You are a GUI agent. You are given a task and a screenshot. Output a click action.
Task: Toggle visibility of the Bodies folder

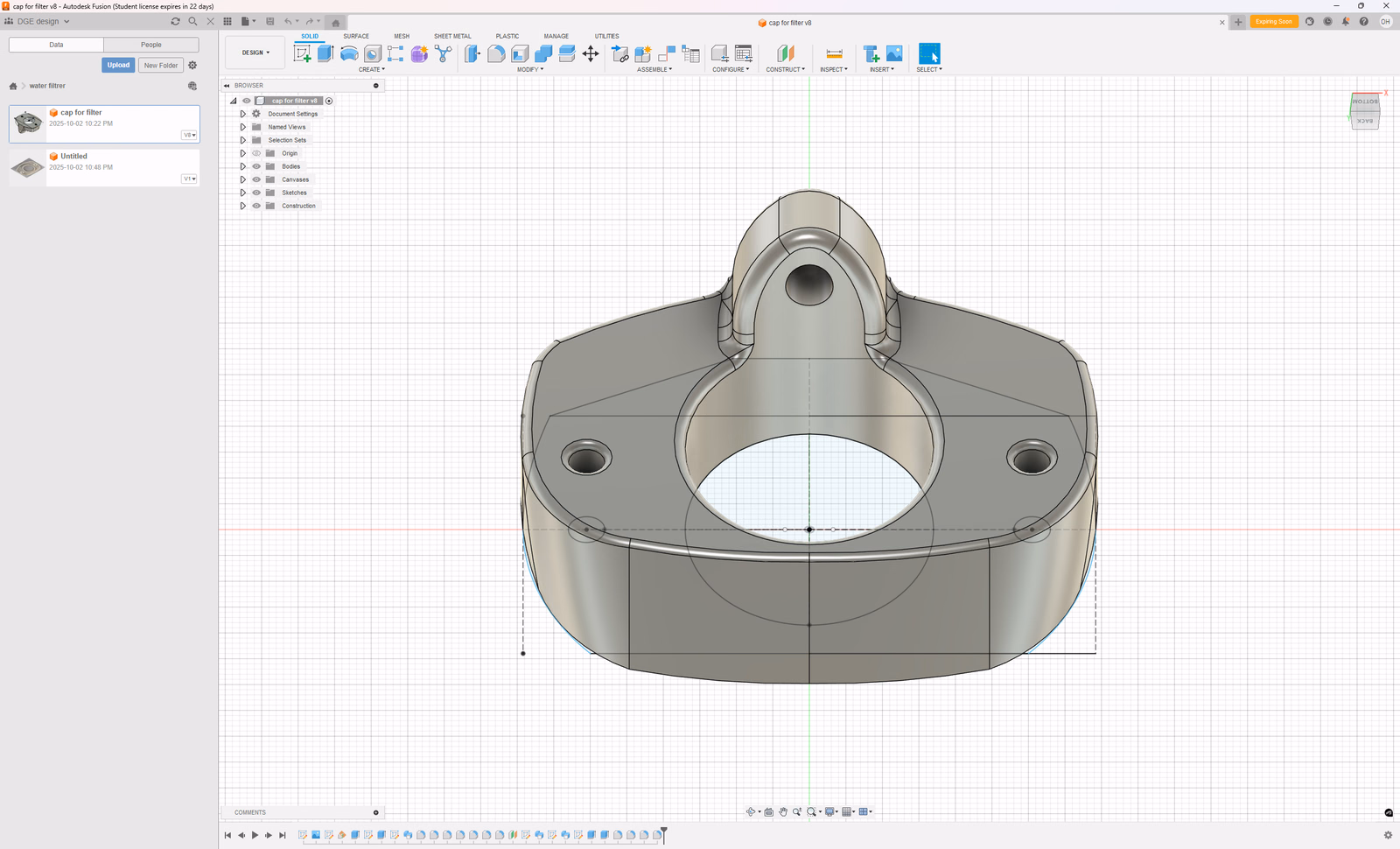(x=256, y=166)
